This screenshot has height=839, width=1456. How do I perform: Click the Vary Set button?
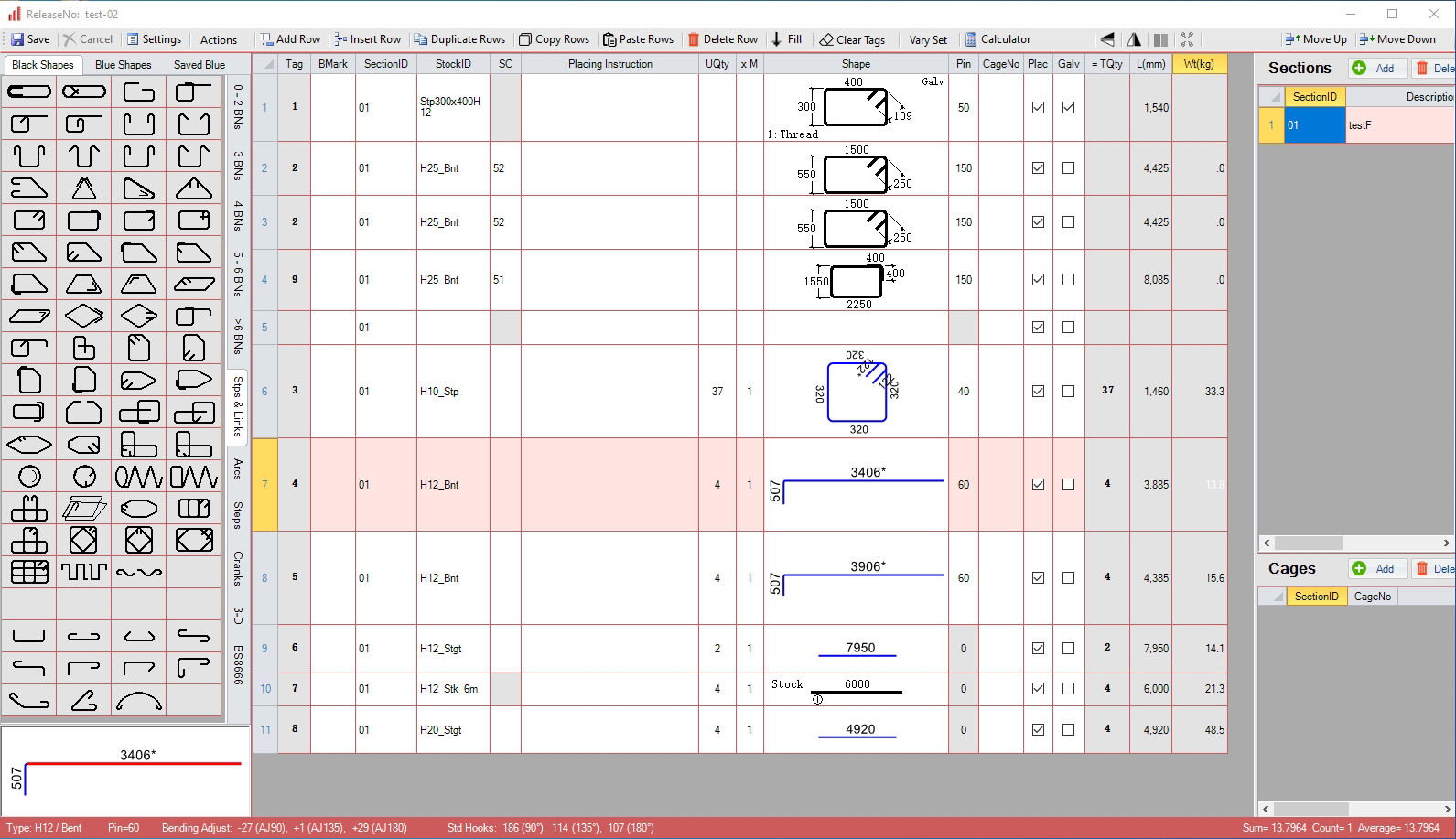[928, 39]
